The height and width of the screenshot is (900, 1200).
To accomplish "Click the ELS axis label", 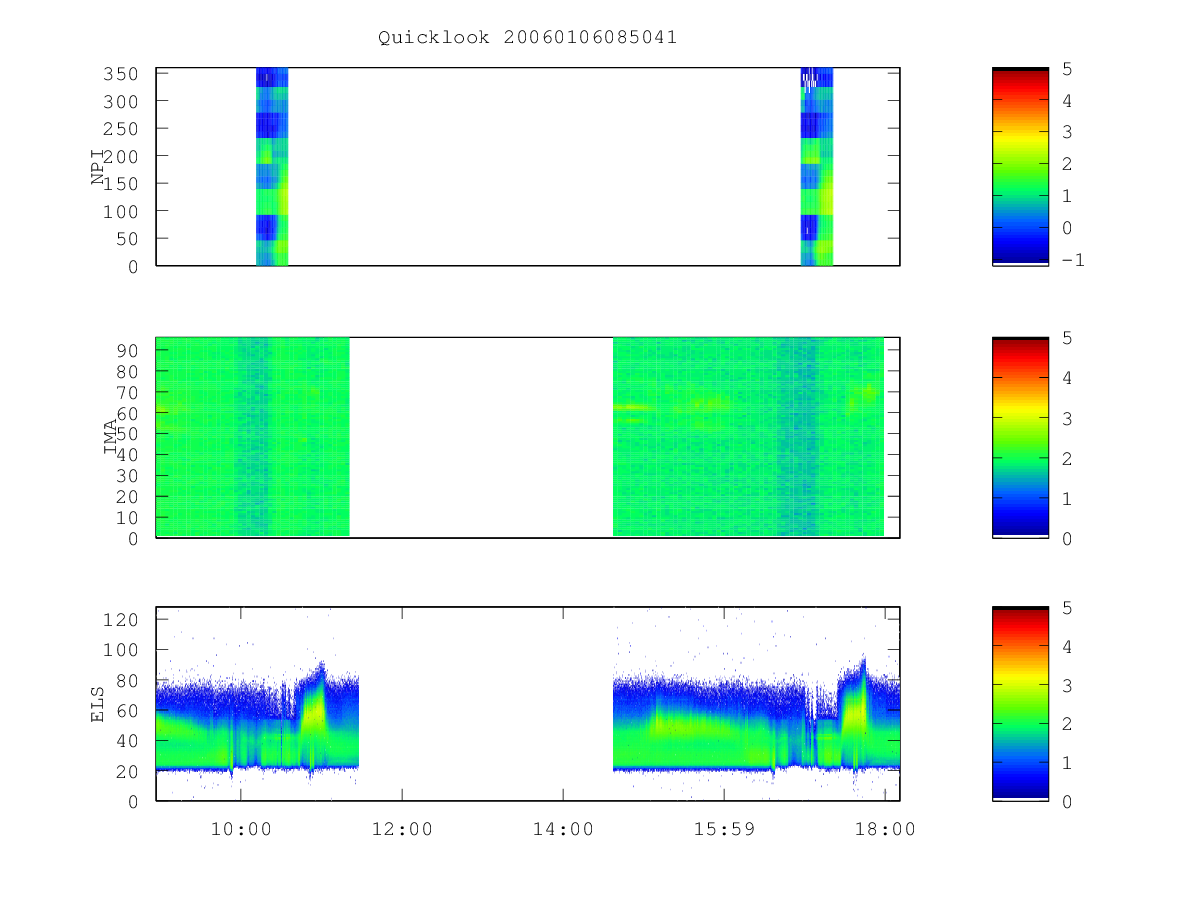I will (x=99, y=703).
